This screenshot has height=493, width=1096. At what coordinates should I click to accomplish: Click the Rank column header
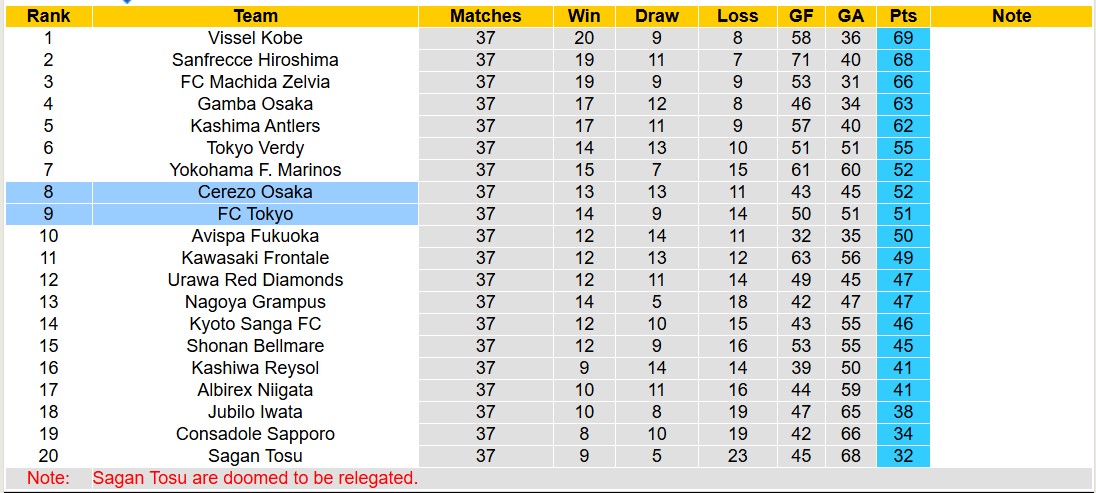click(48, 16)
